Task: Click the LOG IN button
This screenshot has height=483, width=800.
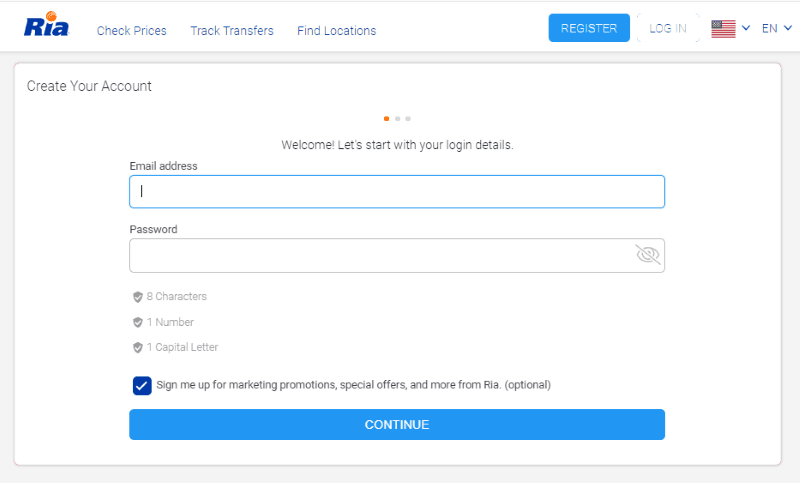Action: tap(667, 29)
